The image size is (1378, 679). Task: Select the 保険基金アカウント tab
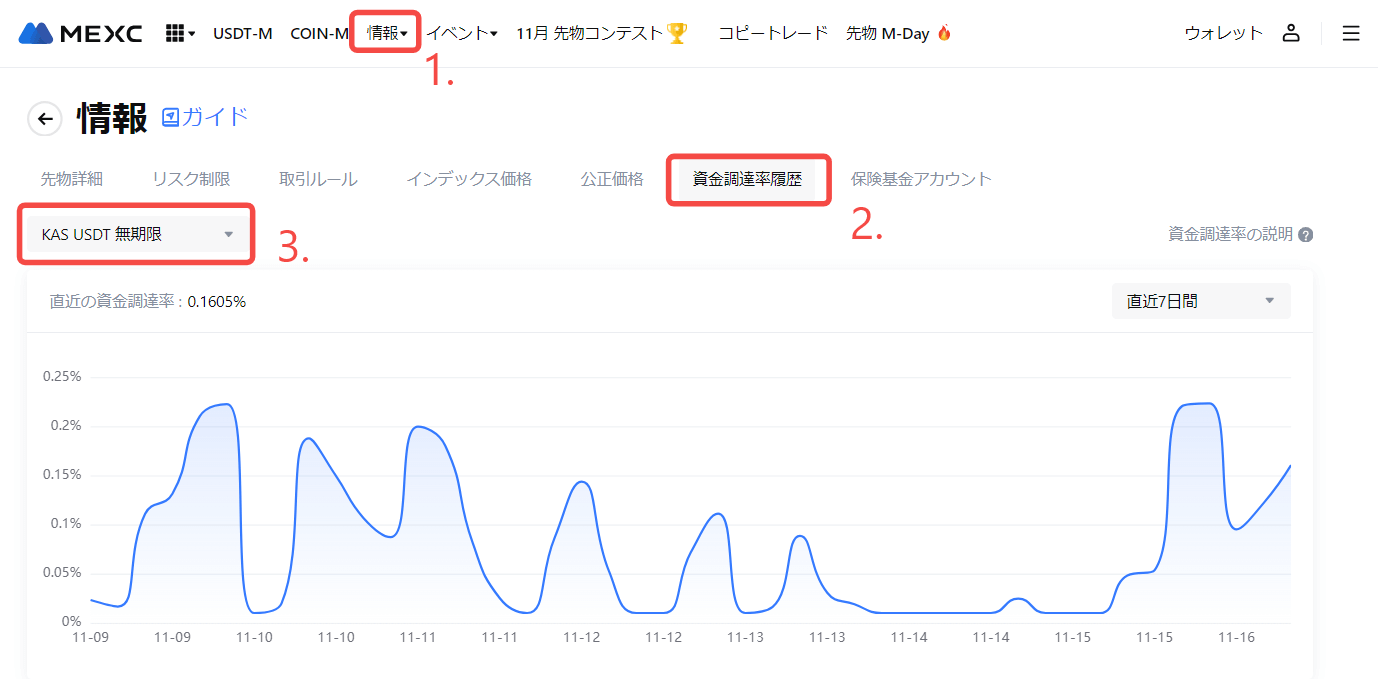[x=921, y=180]
